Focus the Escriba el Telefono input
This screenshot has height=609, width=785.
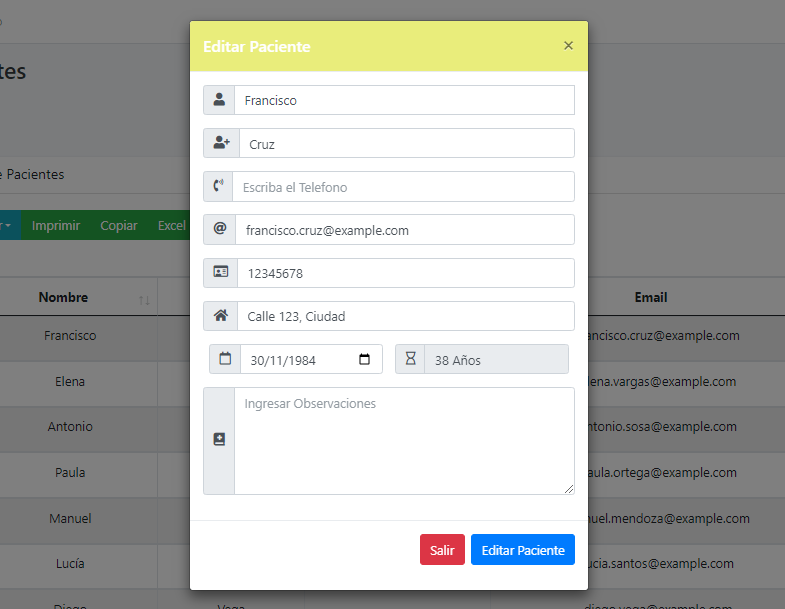pos(404,187)
